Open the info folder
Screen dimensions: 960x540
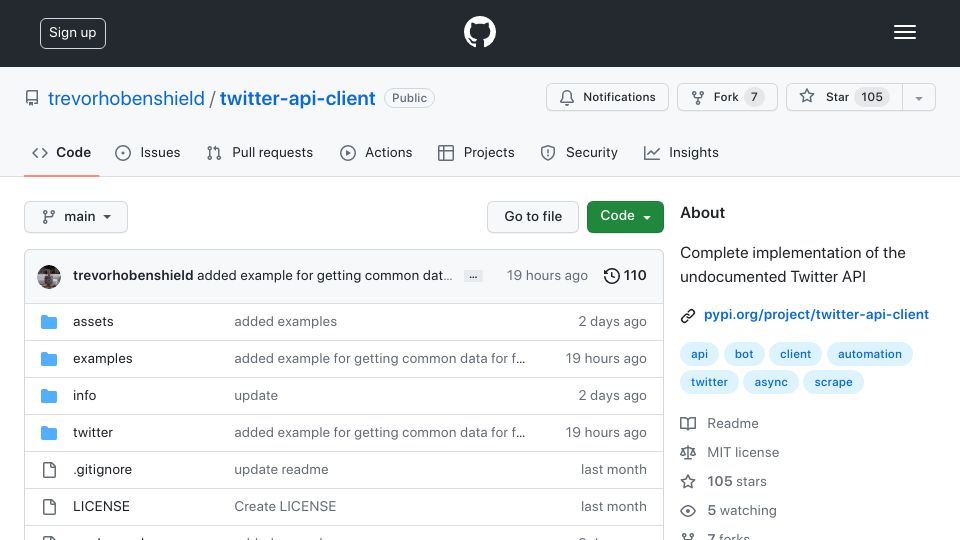click(x=84, y=396)
